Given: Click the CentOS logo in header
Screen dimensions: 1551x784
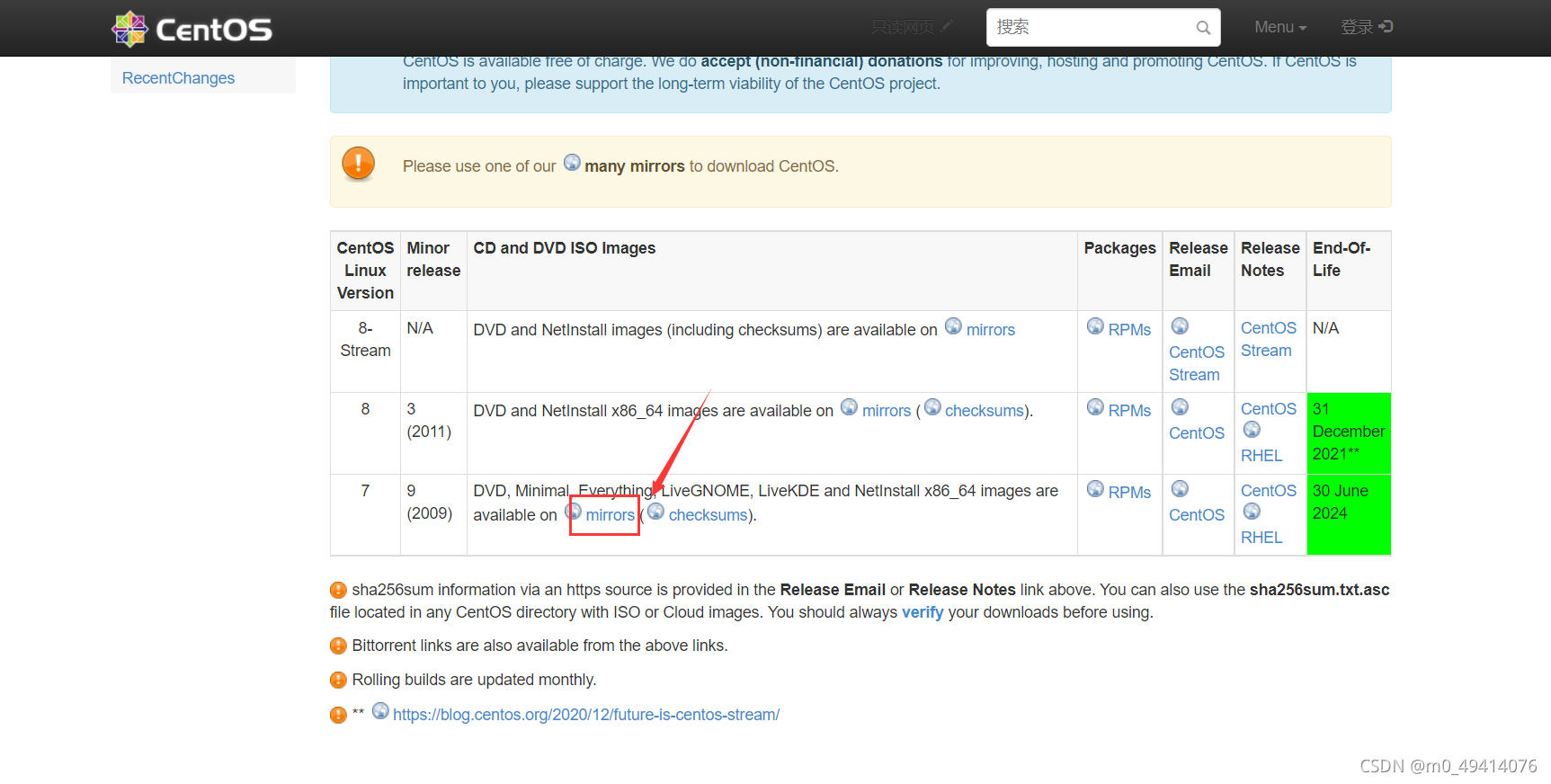Looking at the screenshot, I should point(192,29).
